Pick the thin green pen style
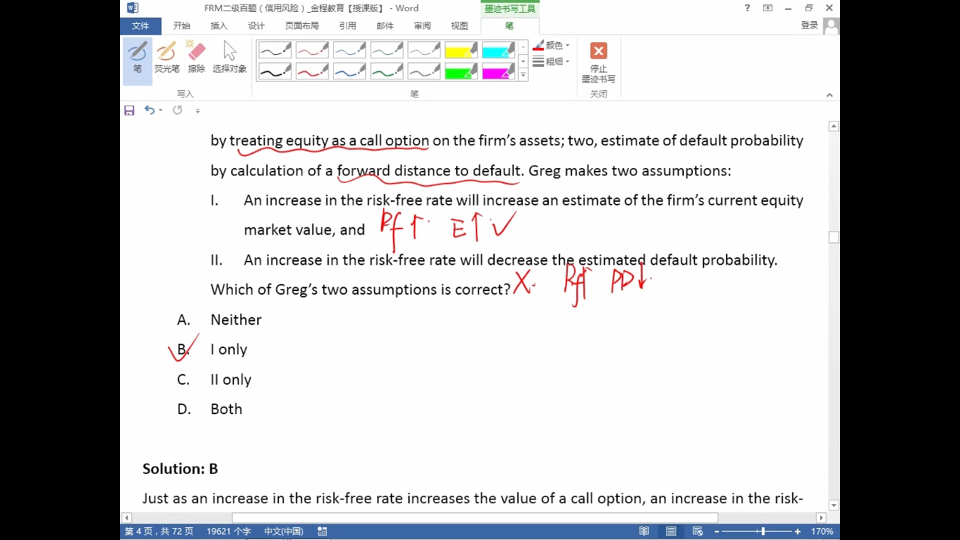Viewport: 960px width, 540px height. point(387,50)
